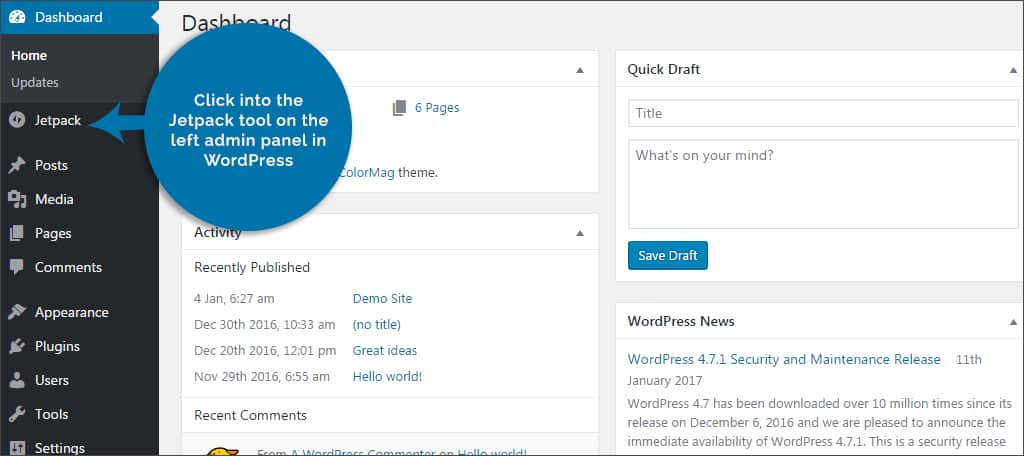Open the 6 Pages link
The width and height of the screenshot is (1024, 456).
[437, 108]
